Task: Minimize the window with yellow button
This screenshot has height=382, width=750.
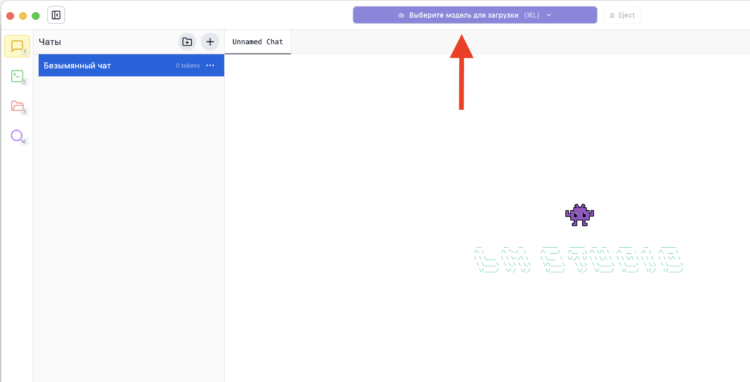Action: coord(23,16)
